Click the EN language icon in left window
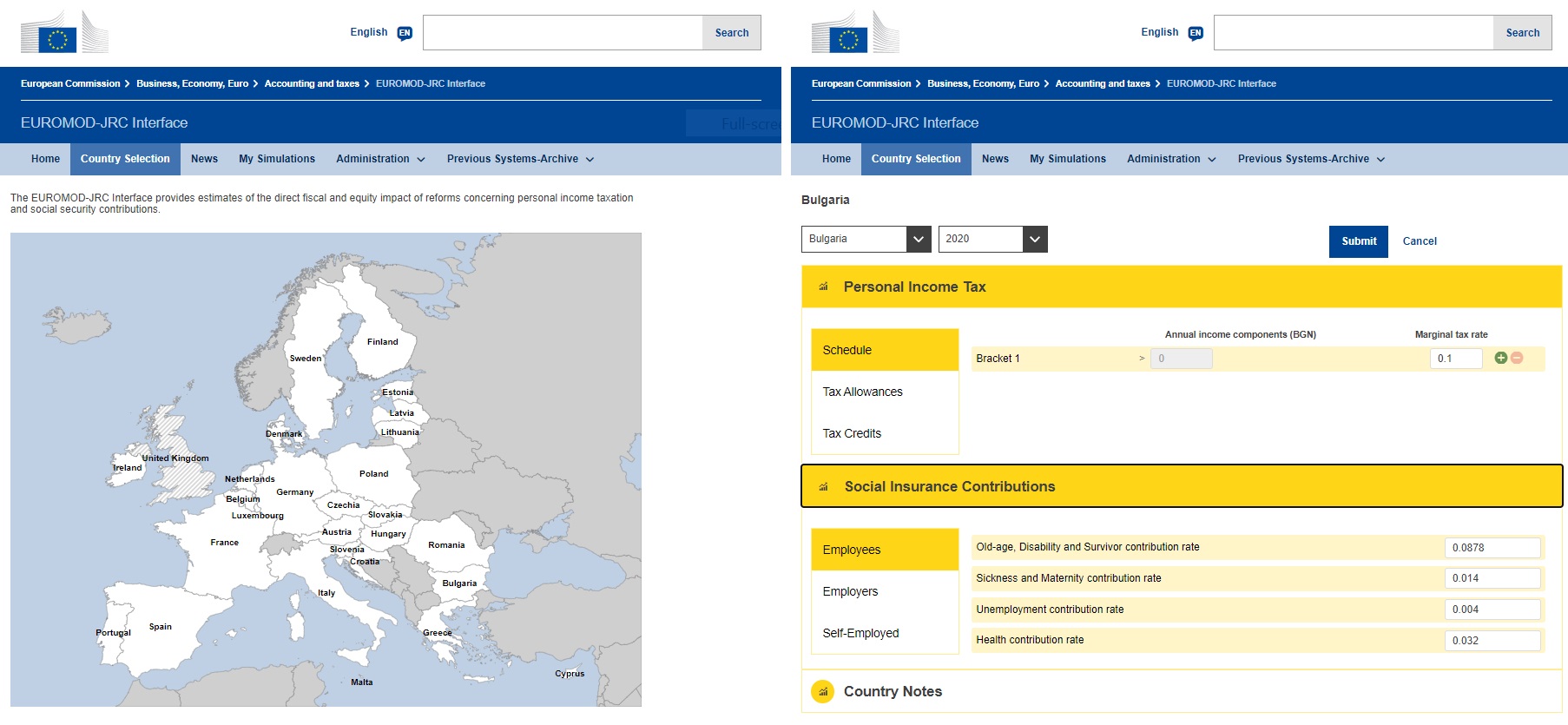 coord(405,33)
